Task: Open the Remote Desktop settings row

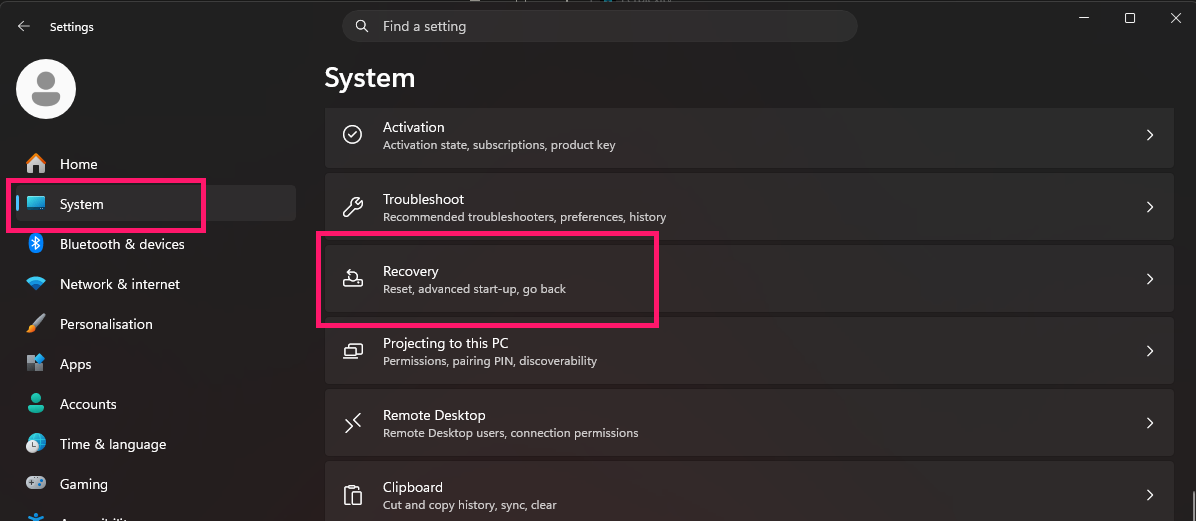Action: pyautogui.click(x=749, y=423)
